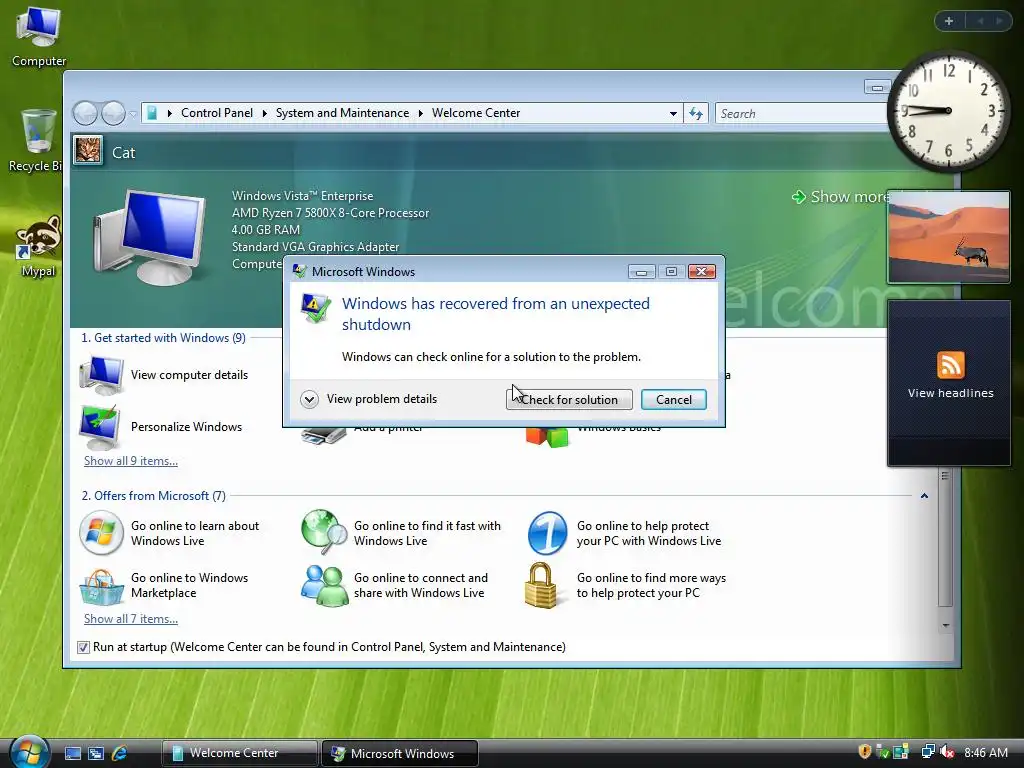Click the network connection tray icon

(927, 752)
